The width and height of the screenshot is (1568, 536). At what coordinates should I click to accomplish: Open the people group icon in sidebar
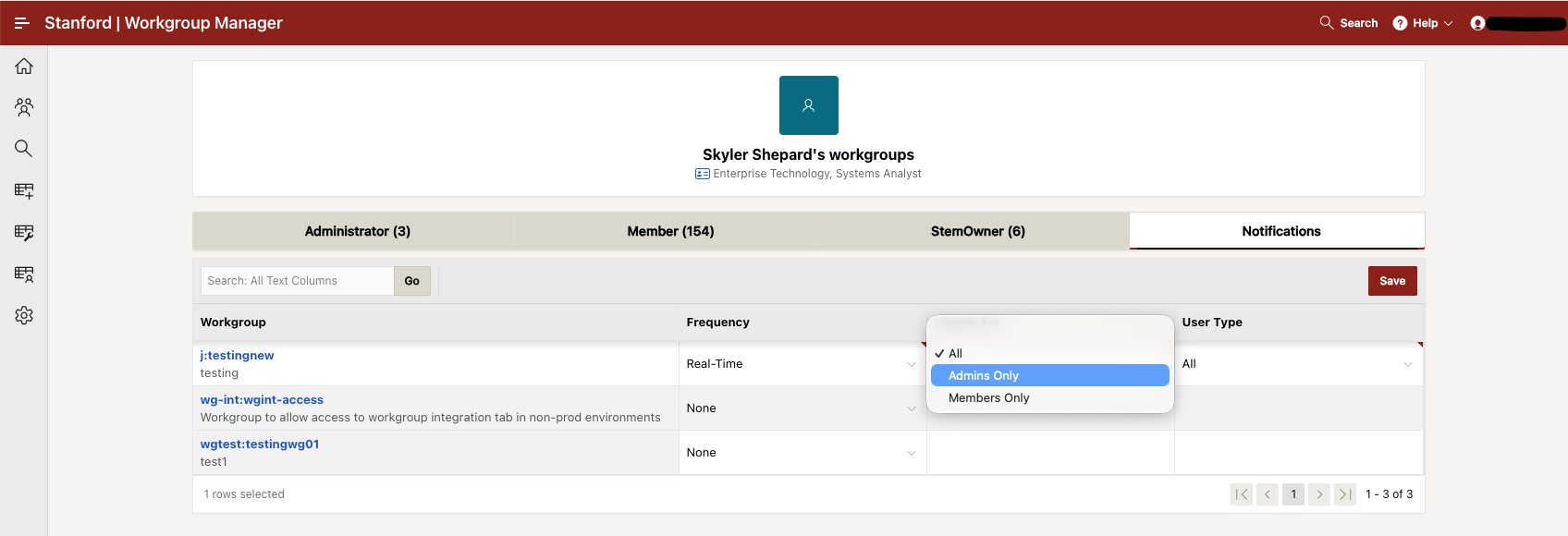(24, 108)
